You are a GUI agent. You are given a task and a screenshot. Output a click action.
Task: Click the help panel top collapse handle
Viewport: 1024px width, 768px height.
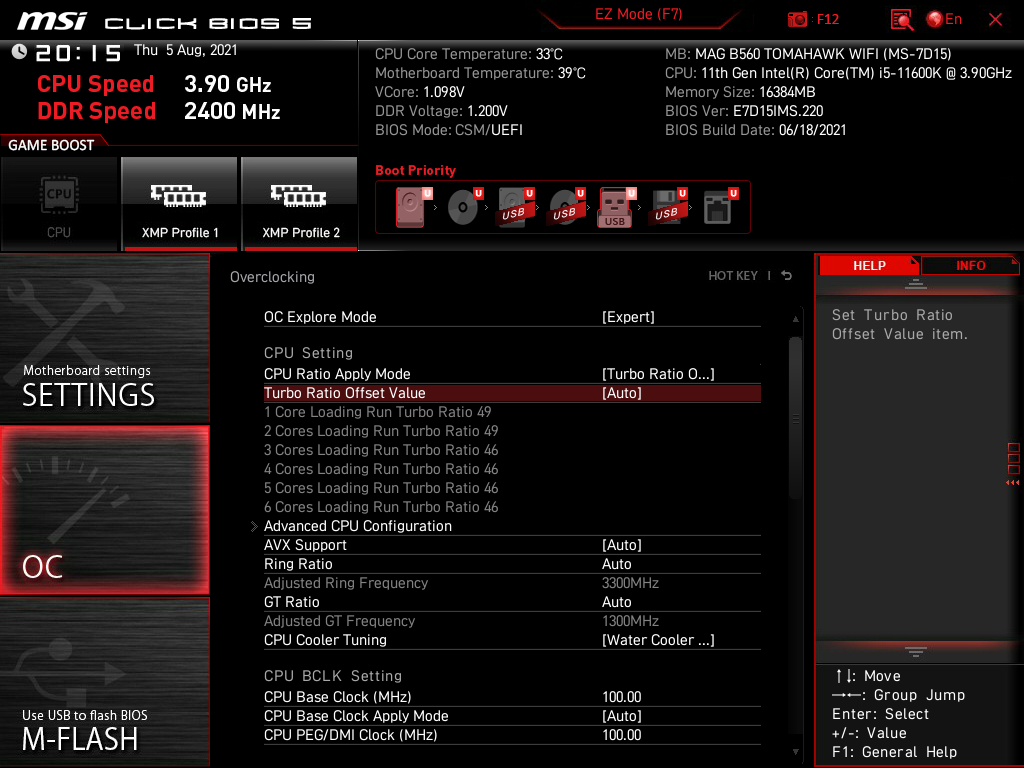pyautogui.click(x=916, y=284)
